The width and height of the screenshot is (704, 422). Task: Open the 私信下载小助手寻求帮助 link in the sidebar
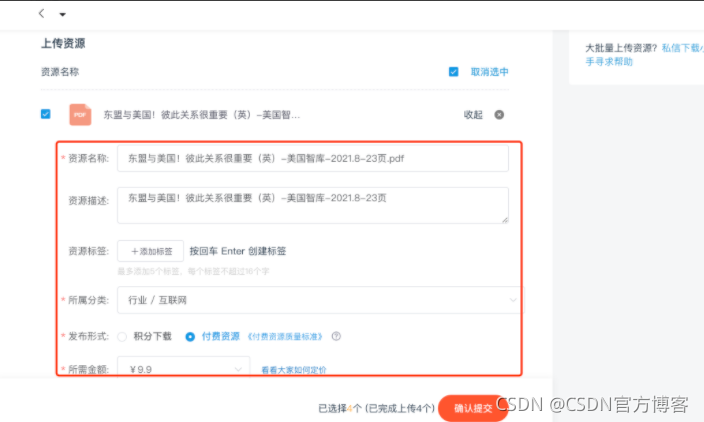point(645,55)
